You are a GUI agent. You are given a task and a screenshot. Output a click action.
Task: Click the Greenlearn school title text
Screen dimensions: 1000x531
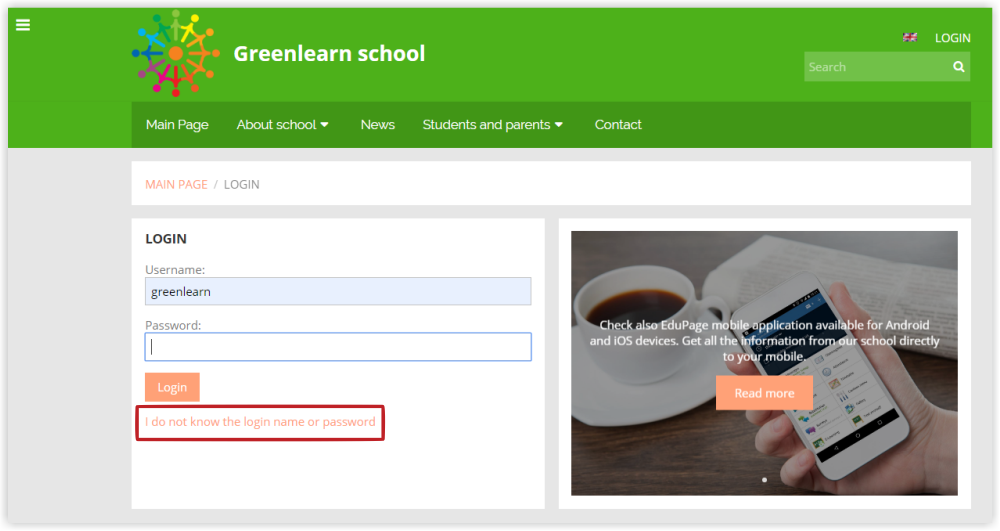pos(329,53)
